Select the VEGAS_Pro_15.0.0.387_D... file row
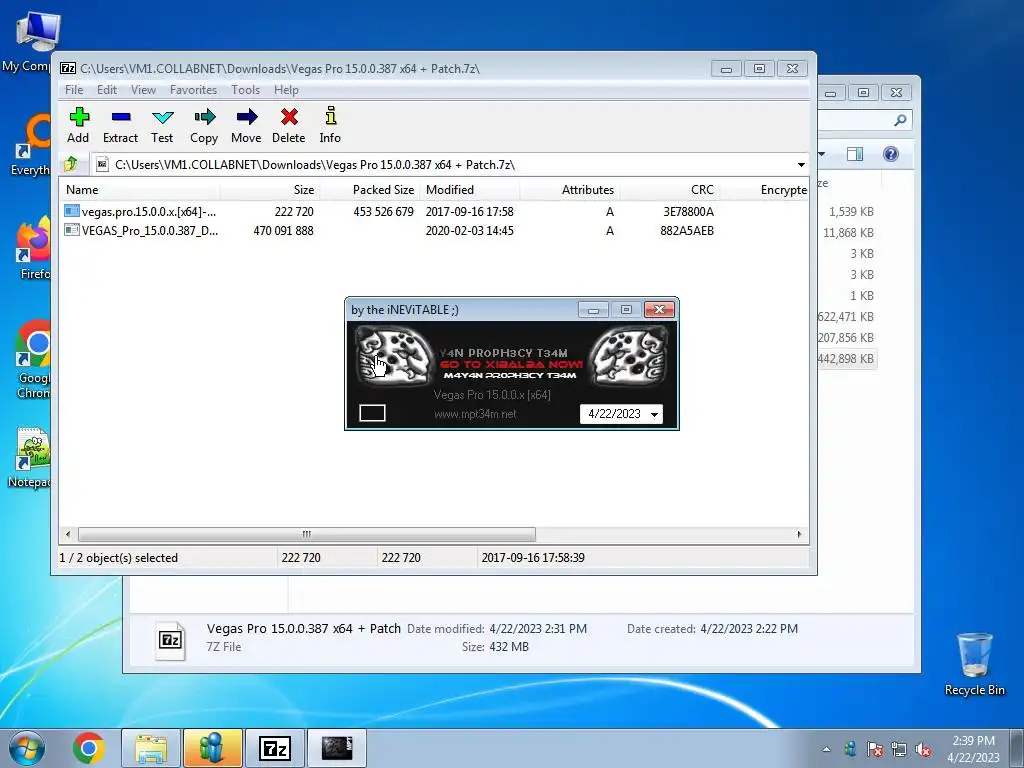The width and height of the screenshot is (1024, 768). pos(434,231)
